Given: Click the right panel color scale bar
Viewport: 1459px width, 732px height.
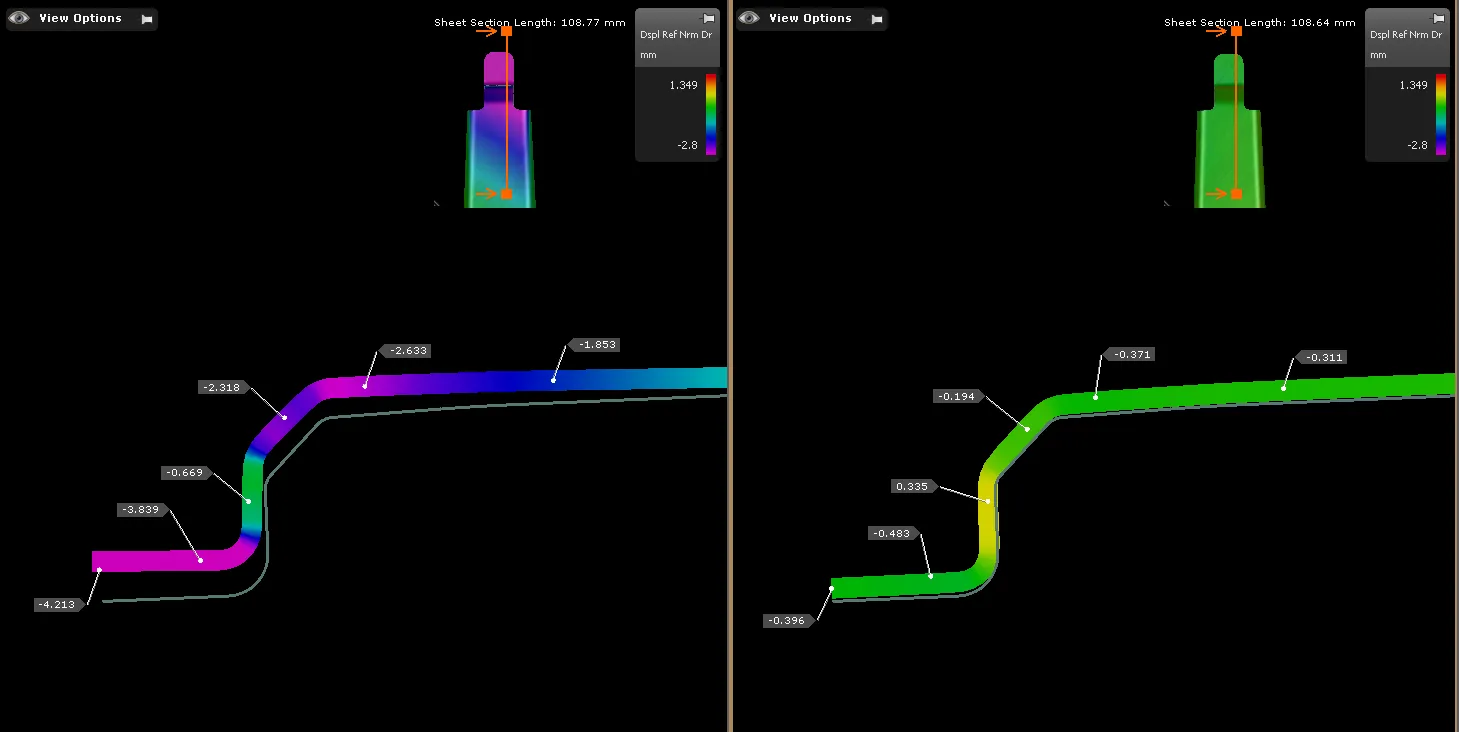Looking at the screenshot, I should (x=1440, y=115).
